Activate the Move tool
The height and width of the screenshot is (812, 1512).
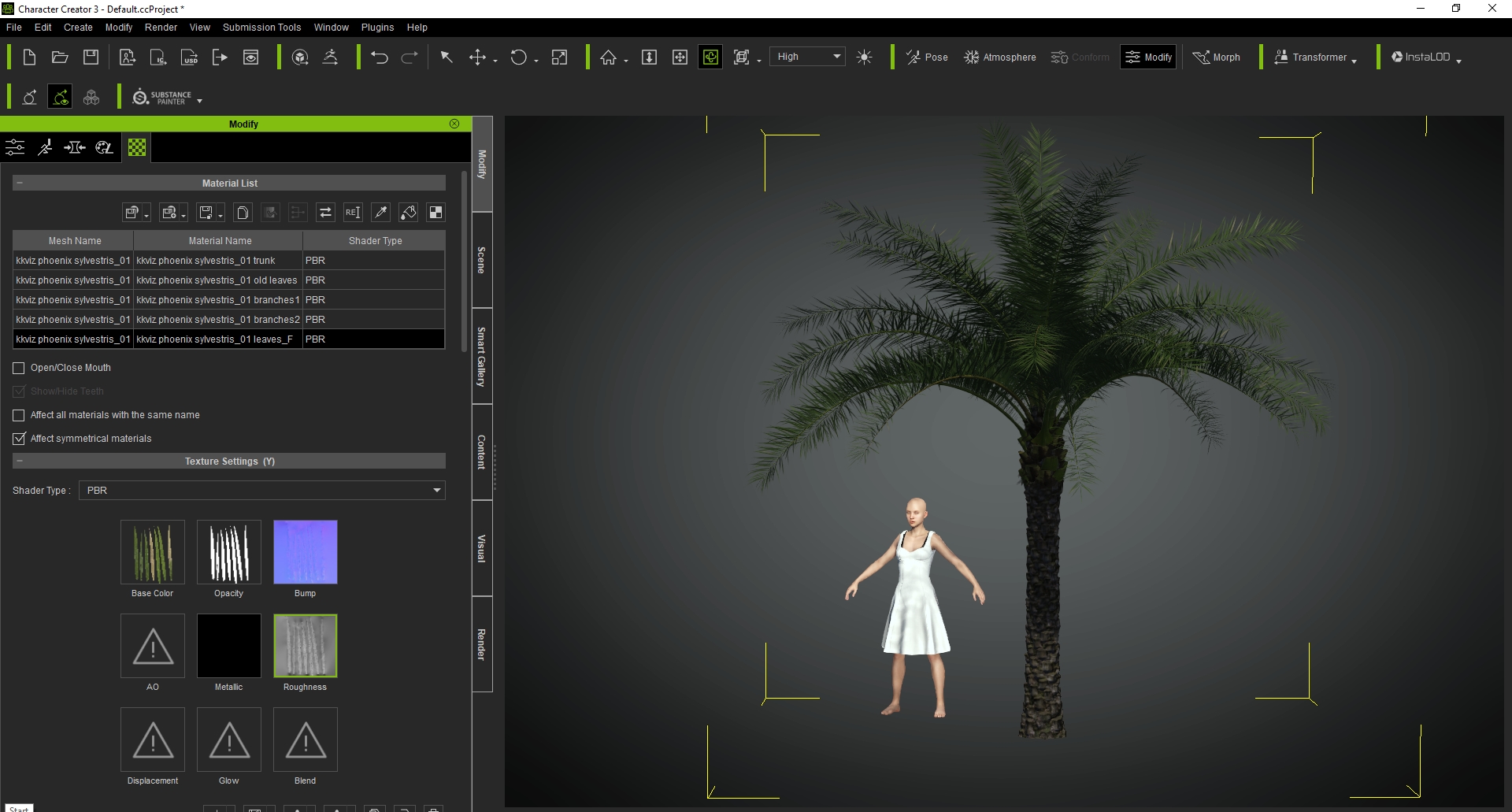click(x=477, y=57)
